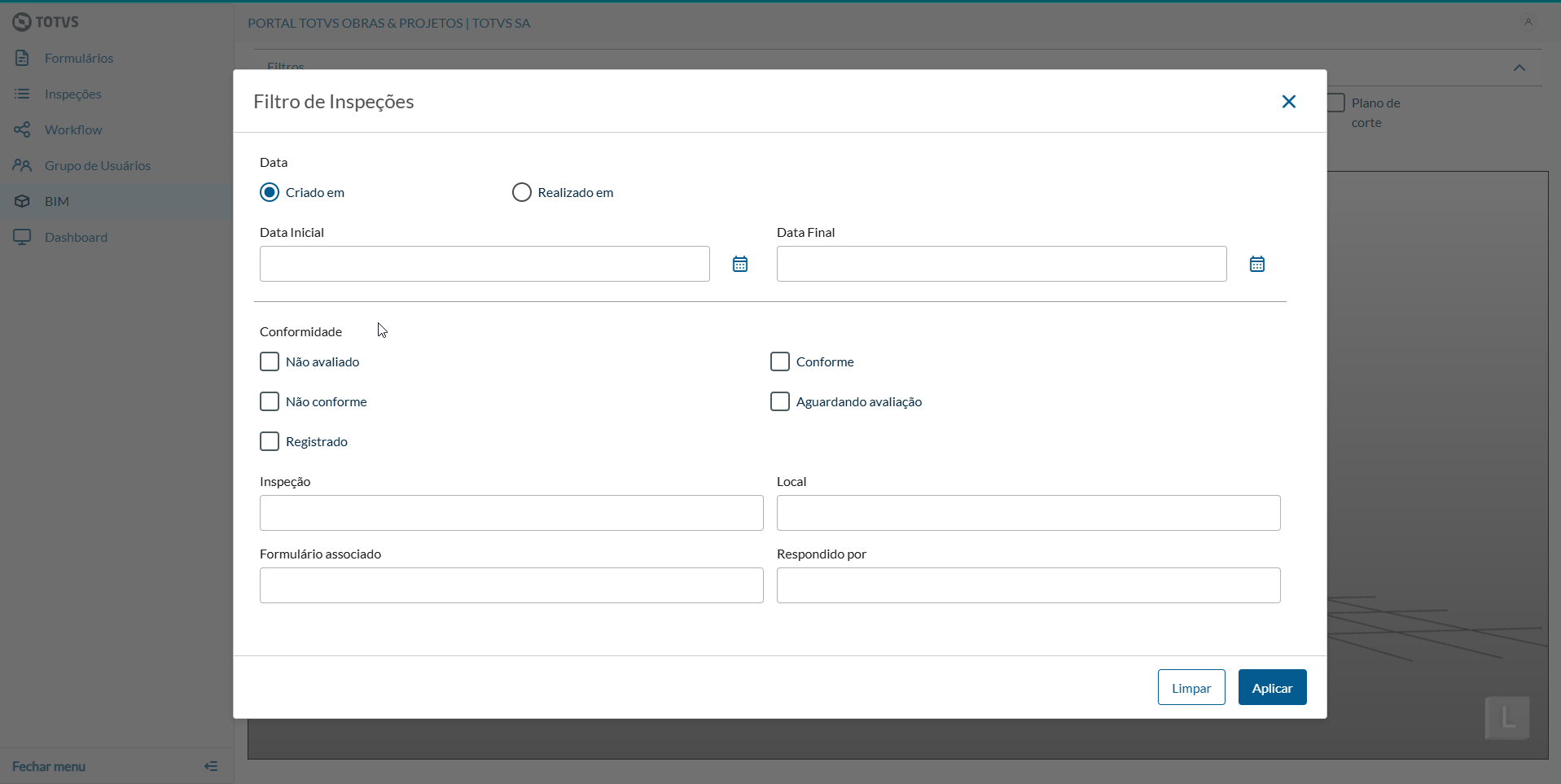Click the Grupo de Usuários people icon
1561x784 pixels.
[22, 165]
